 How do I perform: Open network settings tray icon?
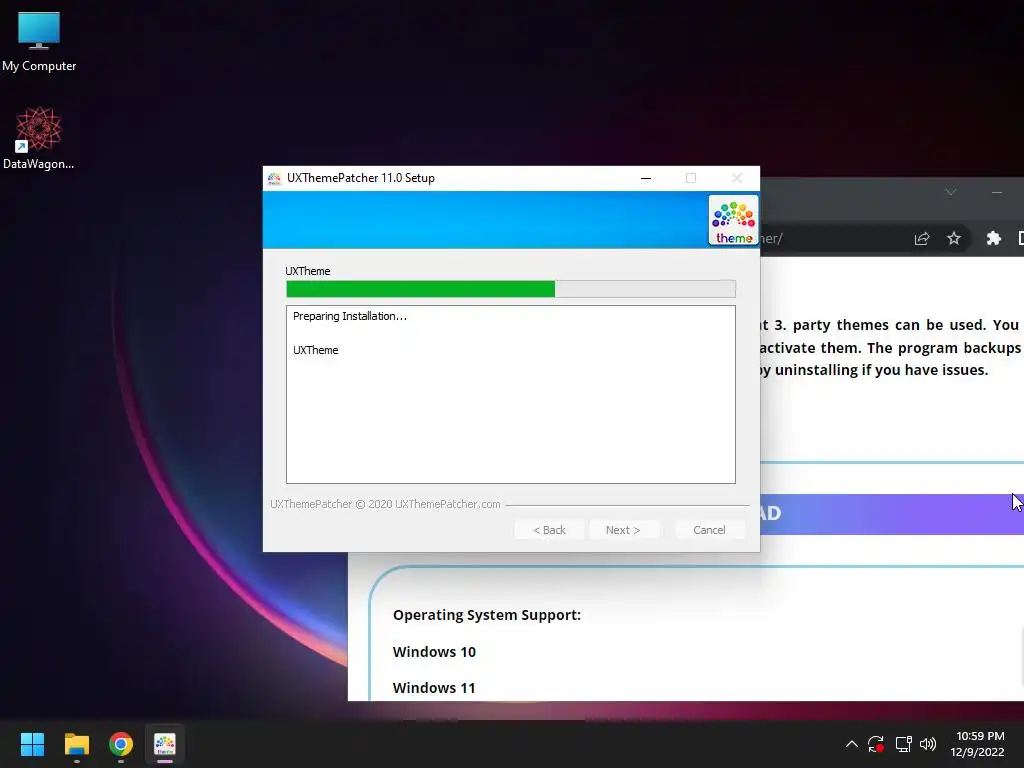click(903, 744)
